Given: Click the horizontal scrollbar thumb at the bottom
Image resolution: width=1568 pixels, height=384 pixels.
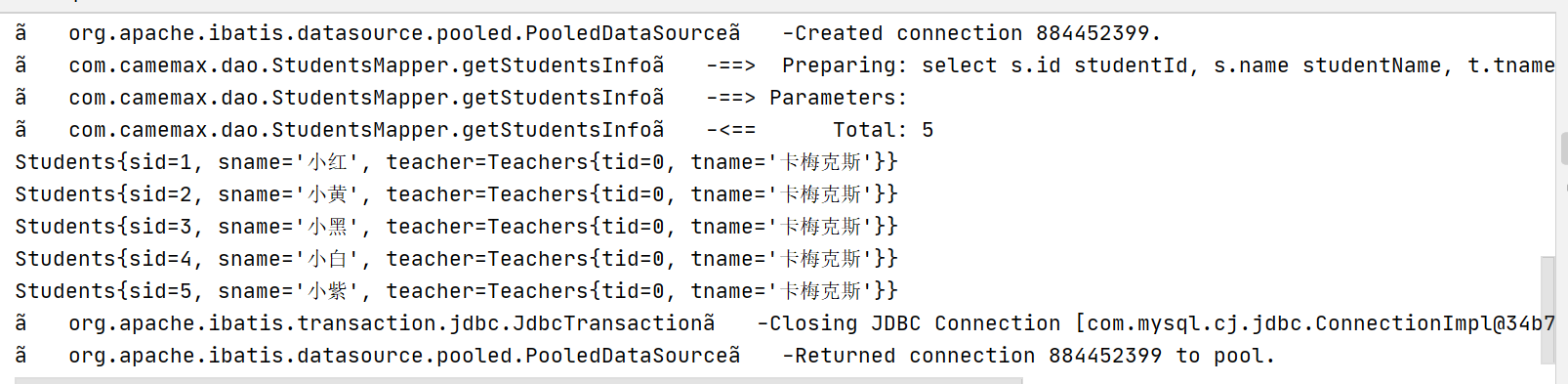Looking at the screenshot, I should pyautogui.click(x=518, y=380).
